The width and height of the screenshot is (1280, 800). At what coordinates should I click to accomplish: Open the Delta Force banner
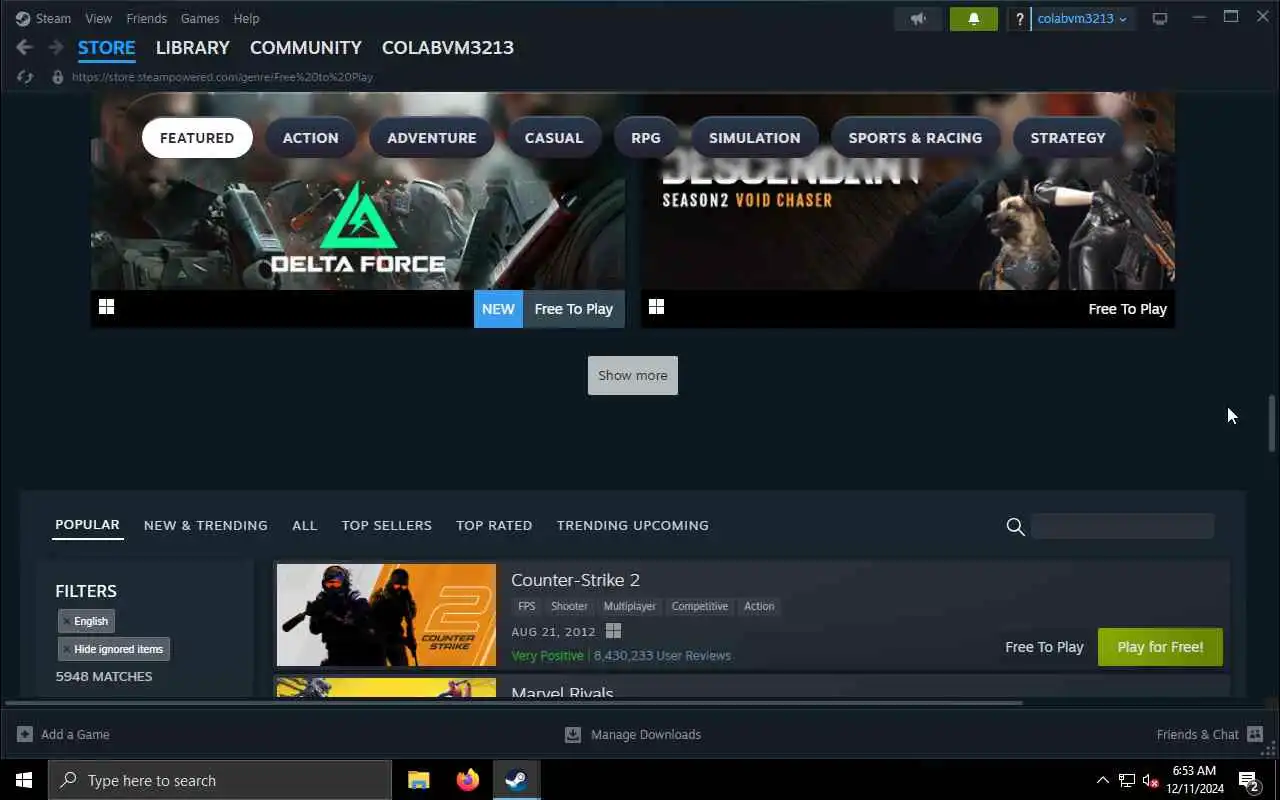tap(358, 210)
